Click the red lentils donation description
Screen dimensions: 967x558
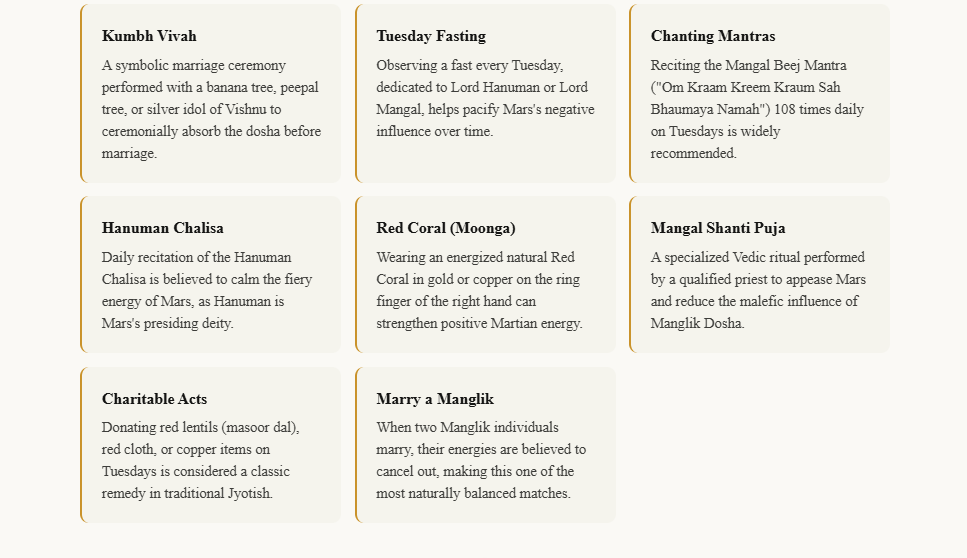[201, 460]
